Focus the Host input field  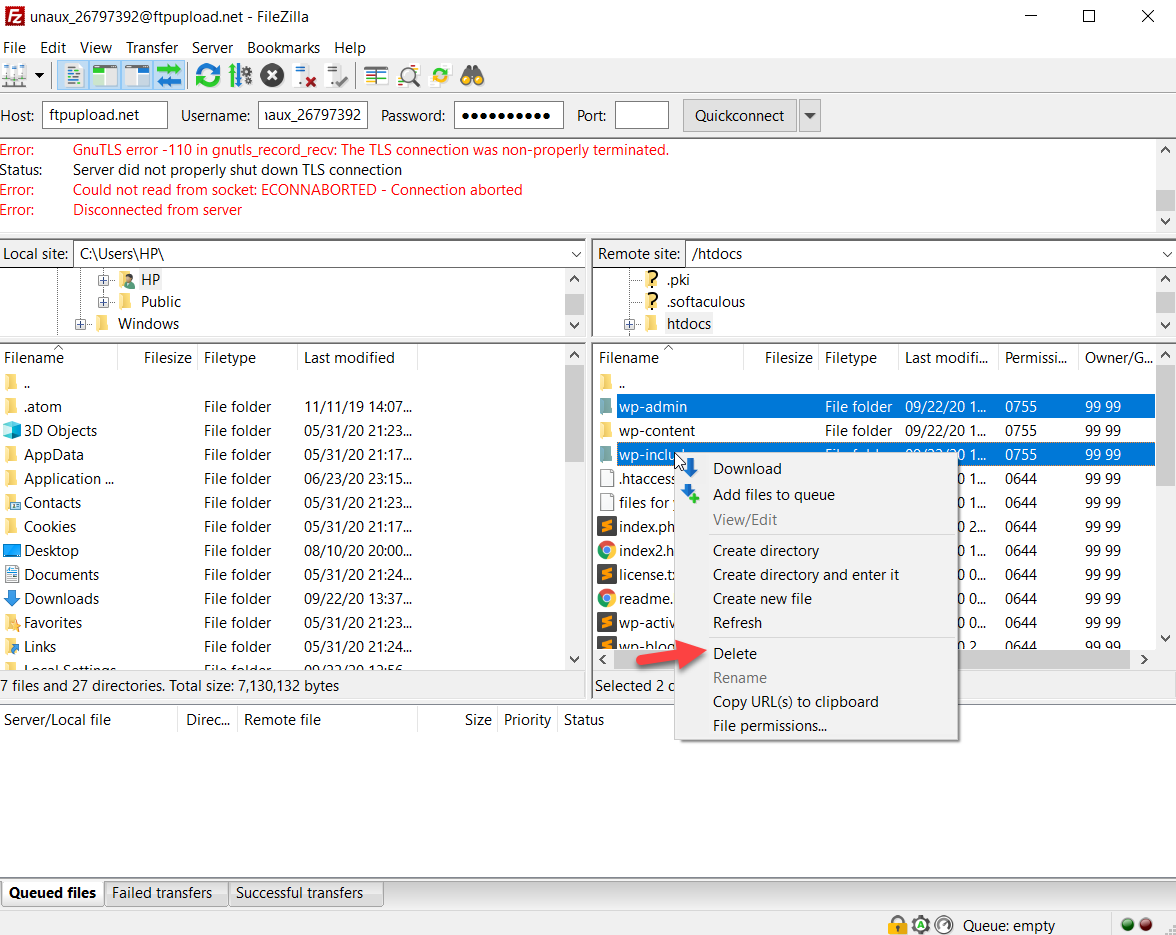click(x=104, y=115)
